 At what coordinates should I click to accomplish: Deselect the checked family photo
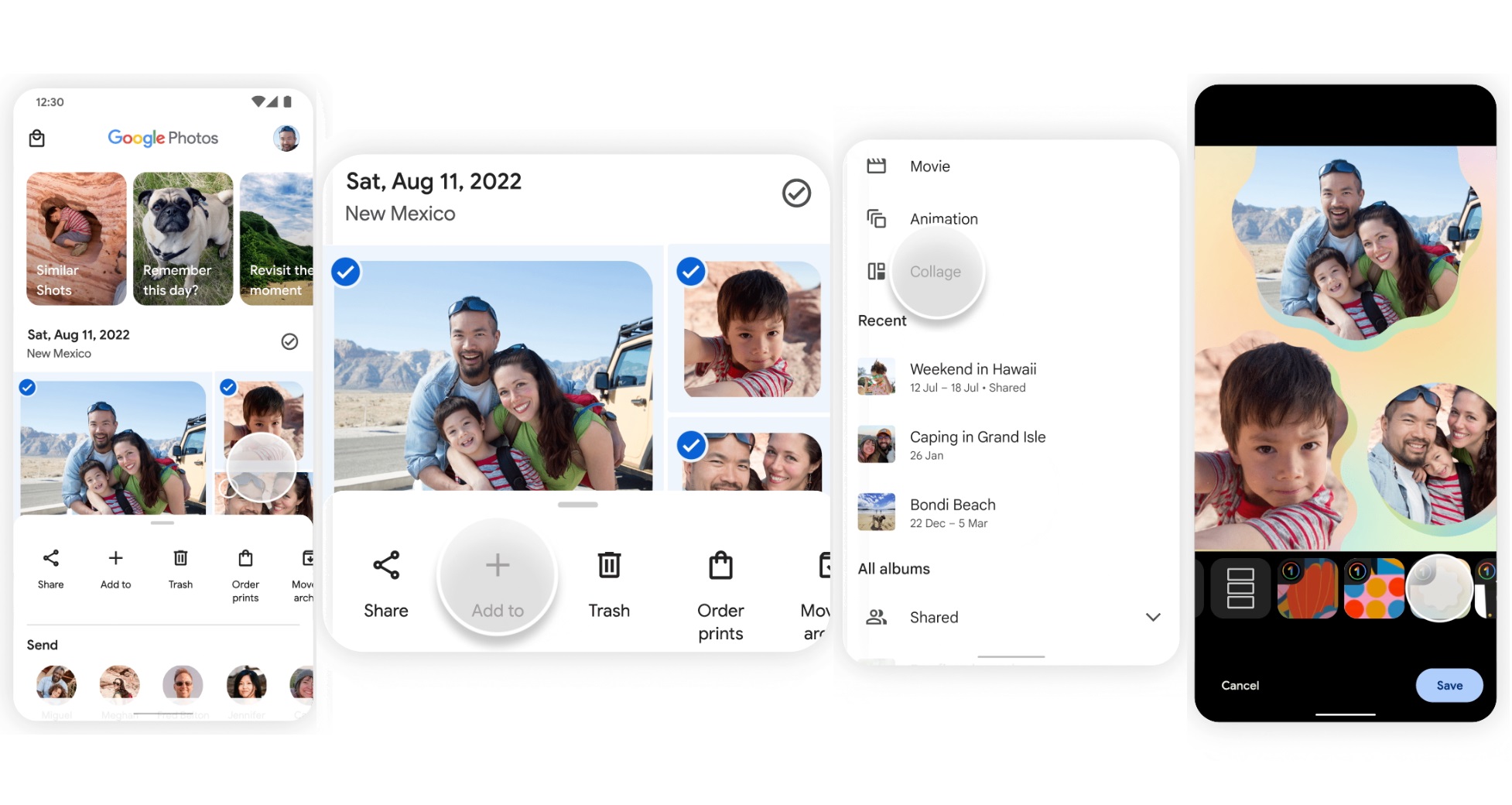(x=346, y=272)
